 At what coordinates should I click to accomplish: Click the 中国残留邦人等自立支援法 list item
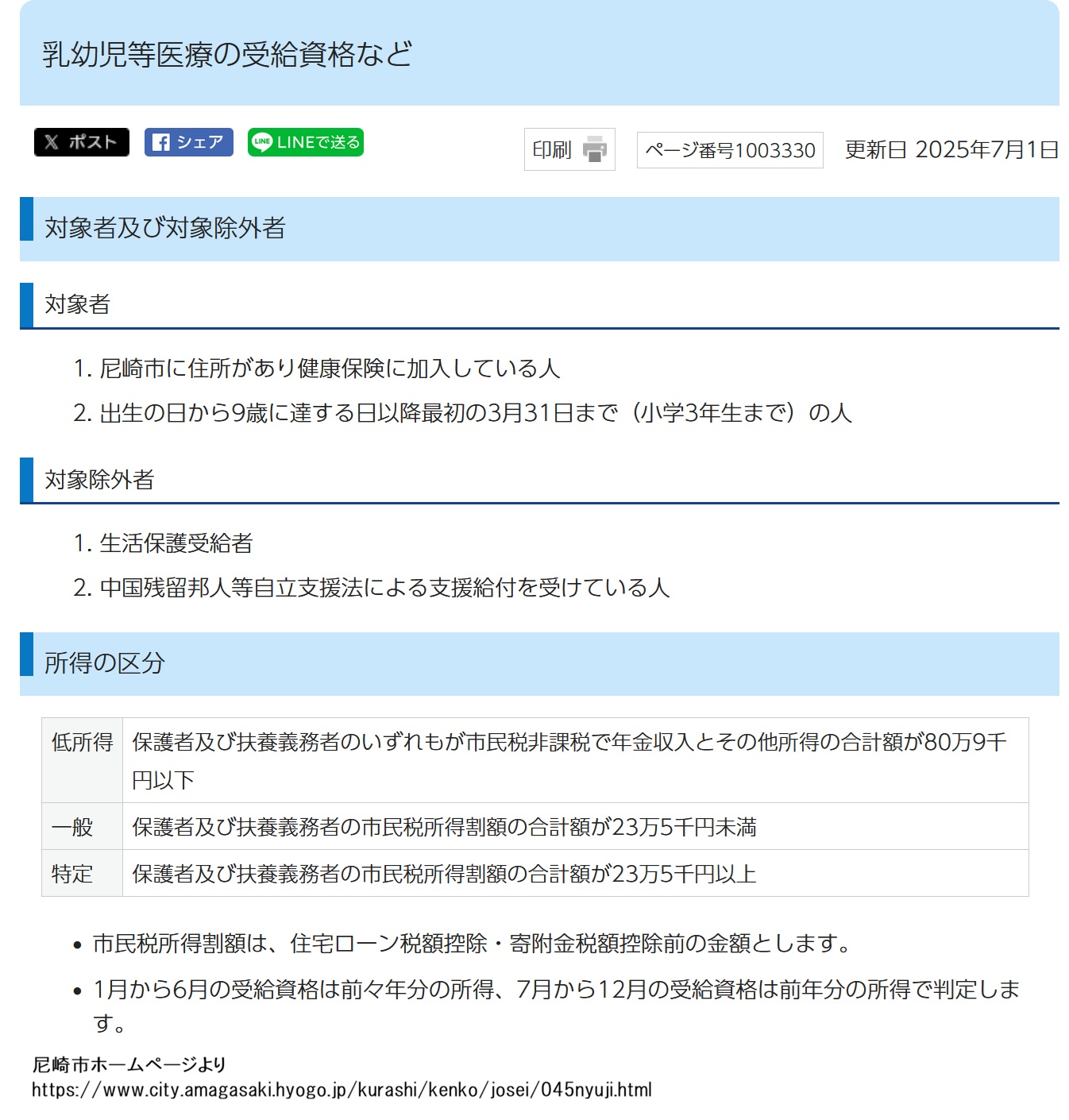(384, 588)
